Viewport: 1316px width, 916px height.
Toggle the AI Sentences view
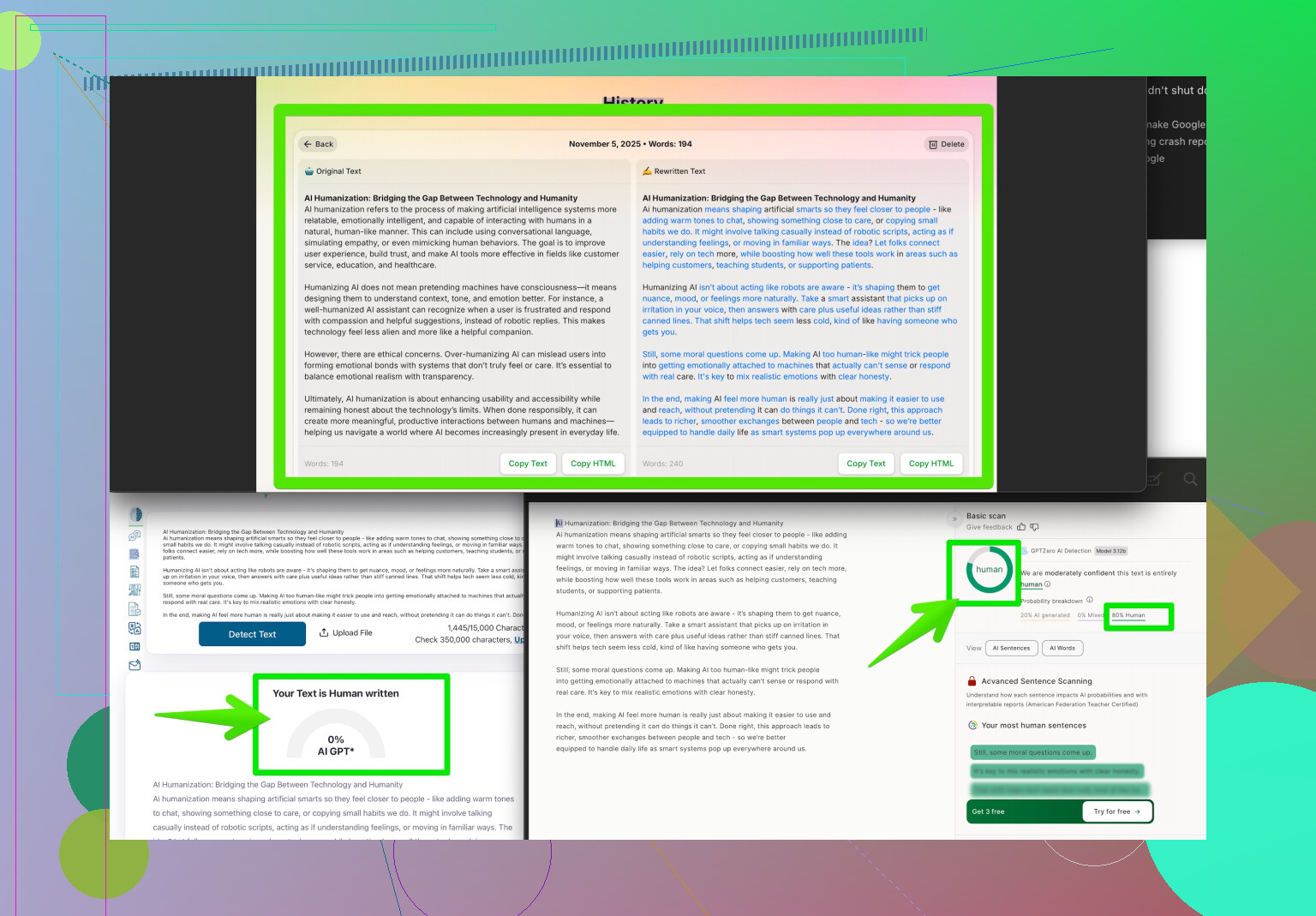[x=1011, y=648]
